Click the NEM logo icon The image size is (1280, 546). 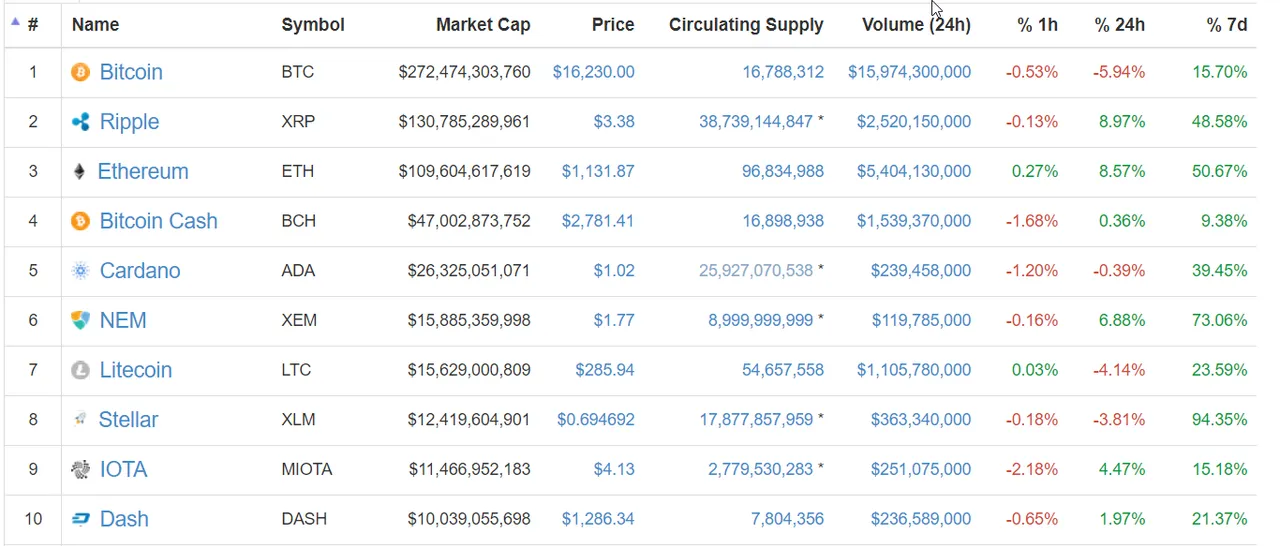pyautogui.click(x=80, y=320)
